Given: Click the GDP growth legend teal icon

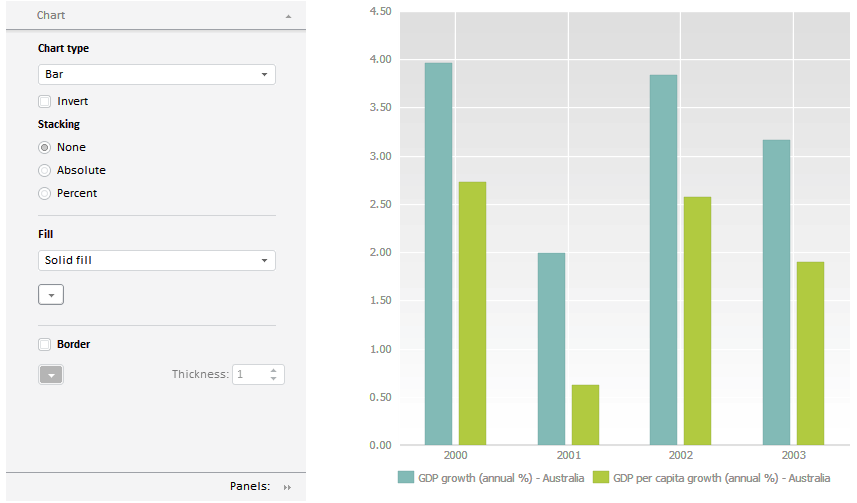Looking at the screenshot, I should point(406,478).
